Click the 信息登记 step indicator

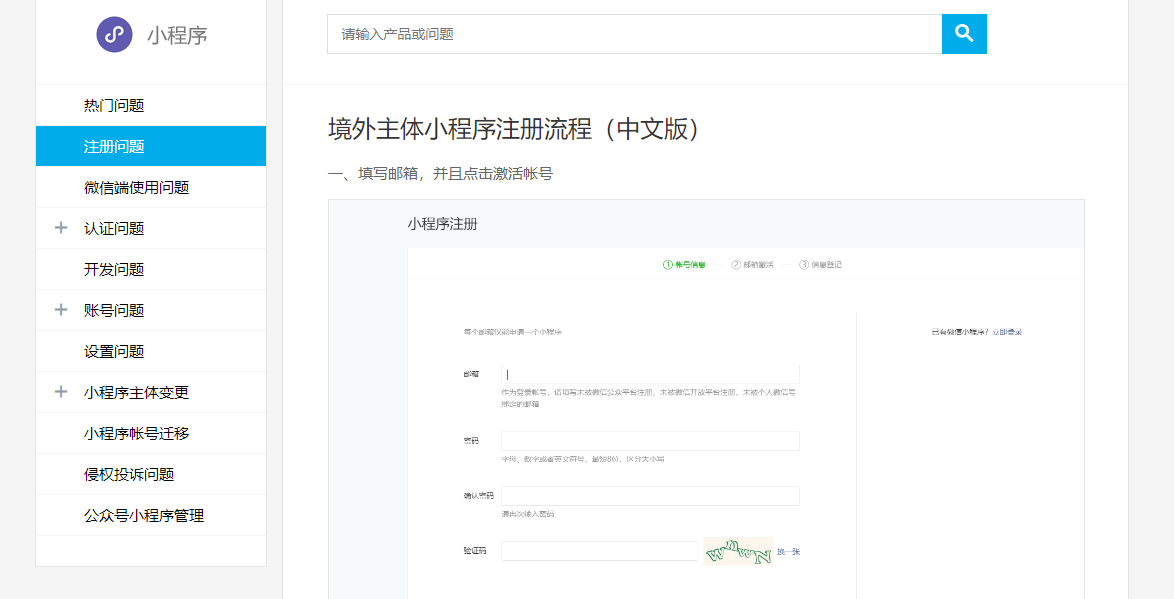click(821, 264)
